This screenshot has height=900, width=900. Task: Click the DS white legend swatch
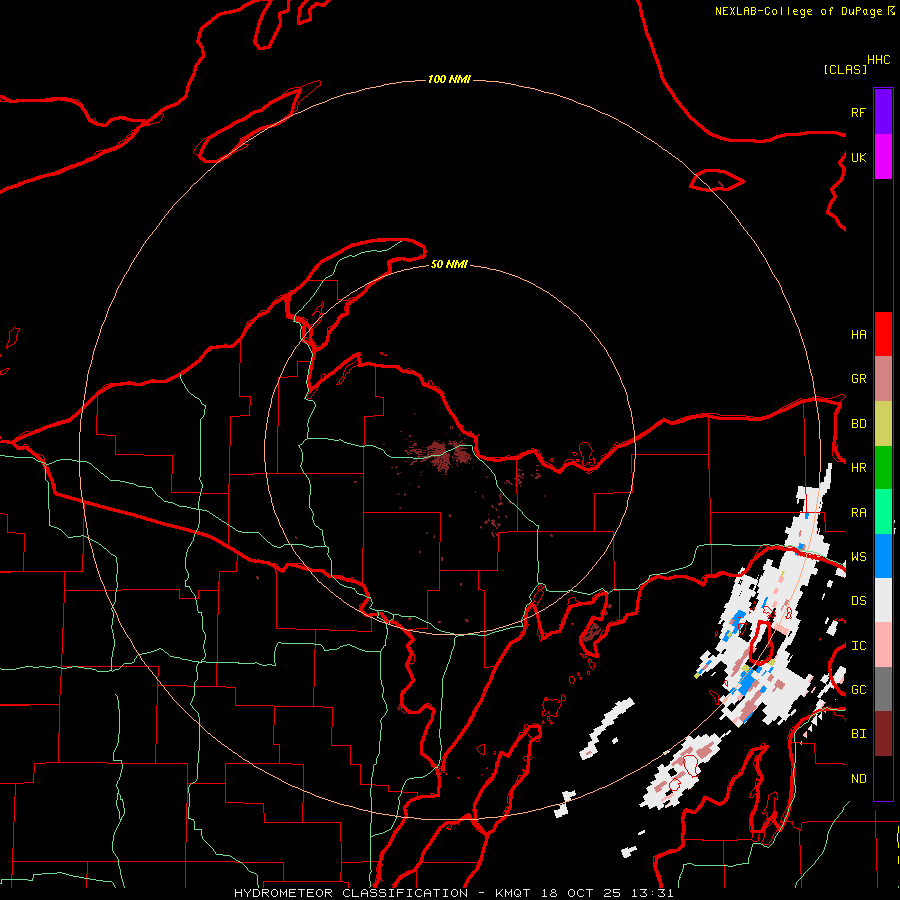883,600
